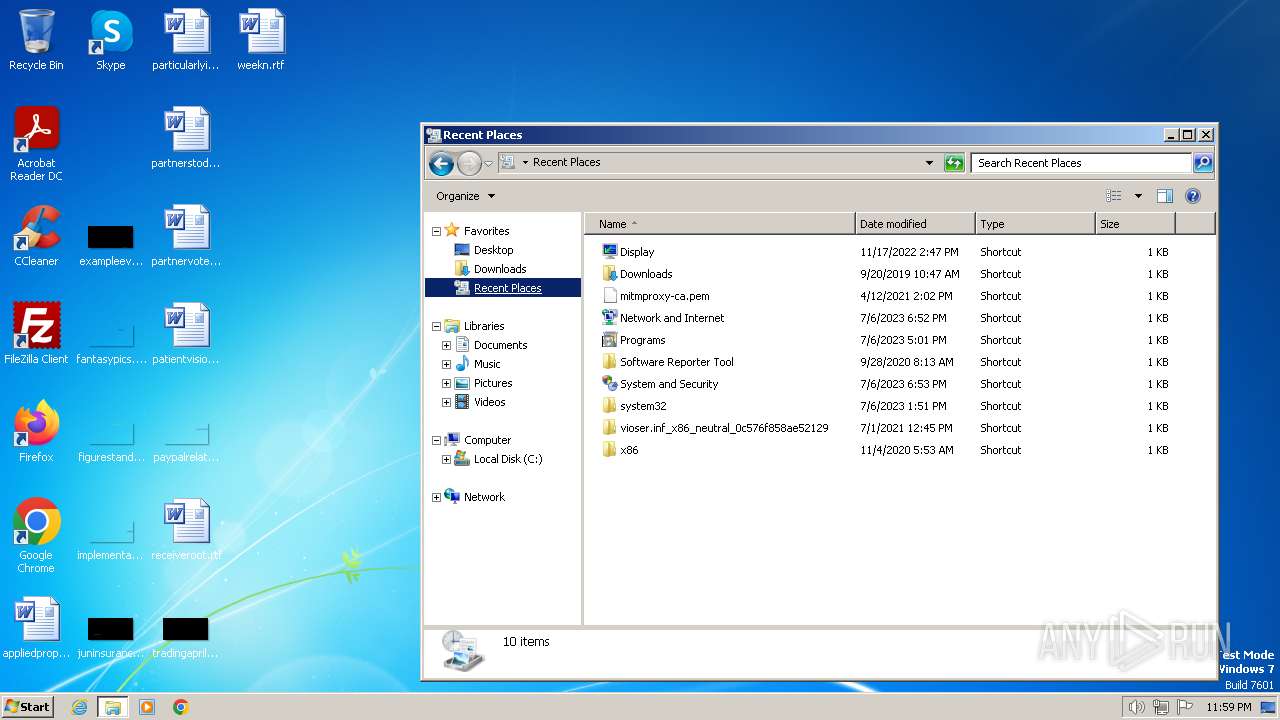Open the recent pages dropdown arrow
Screen dimensions: 1280x720
pos(488,163)
